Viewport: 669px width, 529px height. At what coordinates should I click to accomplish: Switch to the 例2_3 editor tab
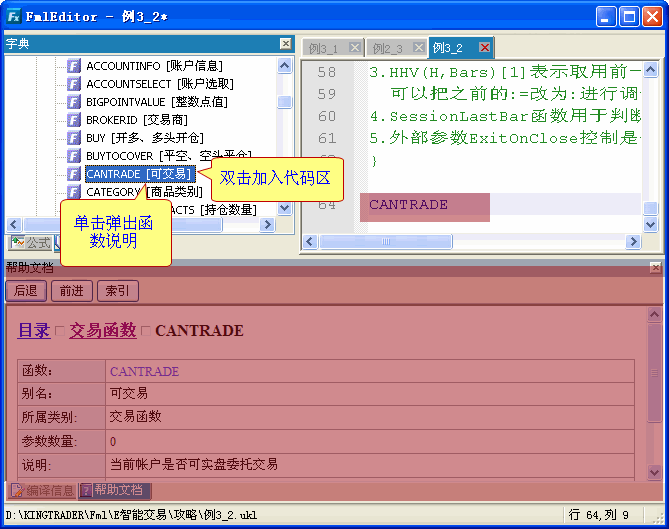point(387,48)
